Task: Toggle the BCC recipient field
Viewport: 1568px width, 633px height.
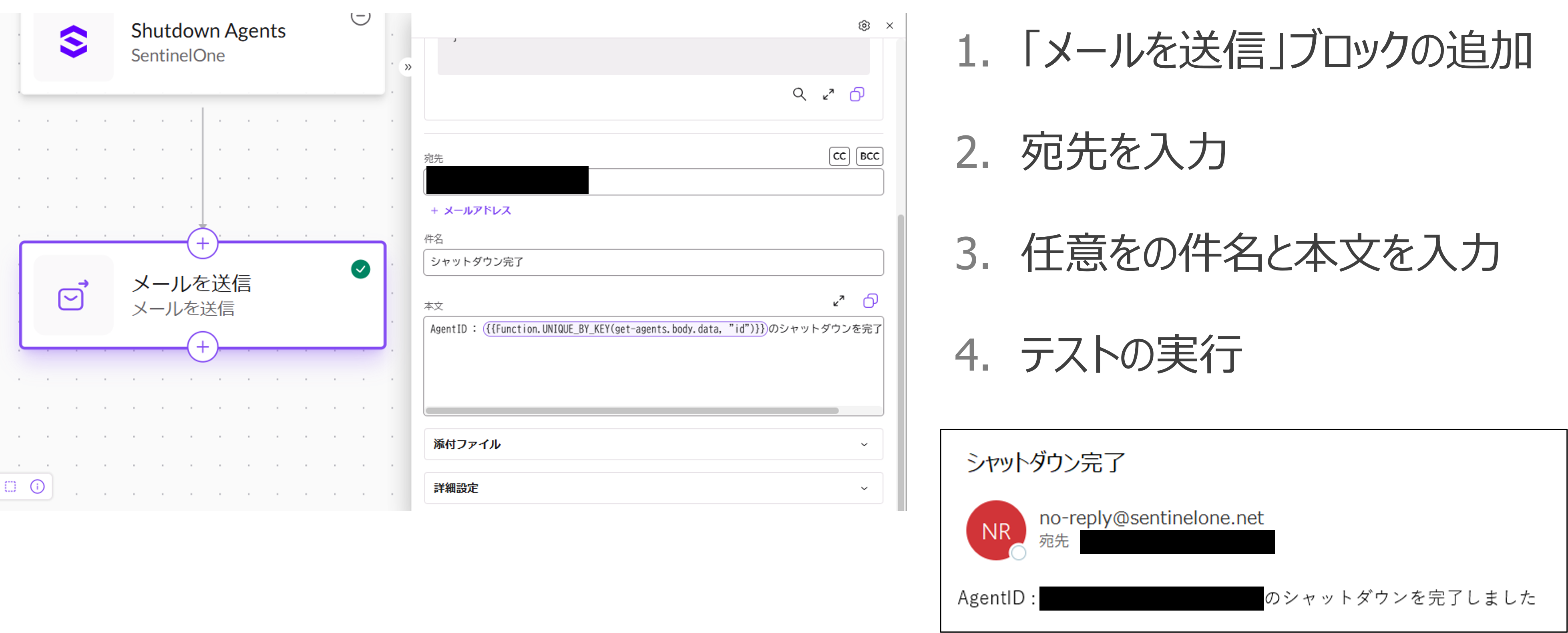Action: [x=868, y=157]
